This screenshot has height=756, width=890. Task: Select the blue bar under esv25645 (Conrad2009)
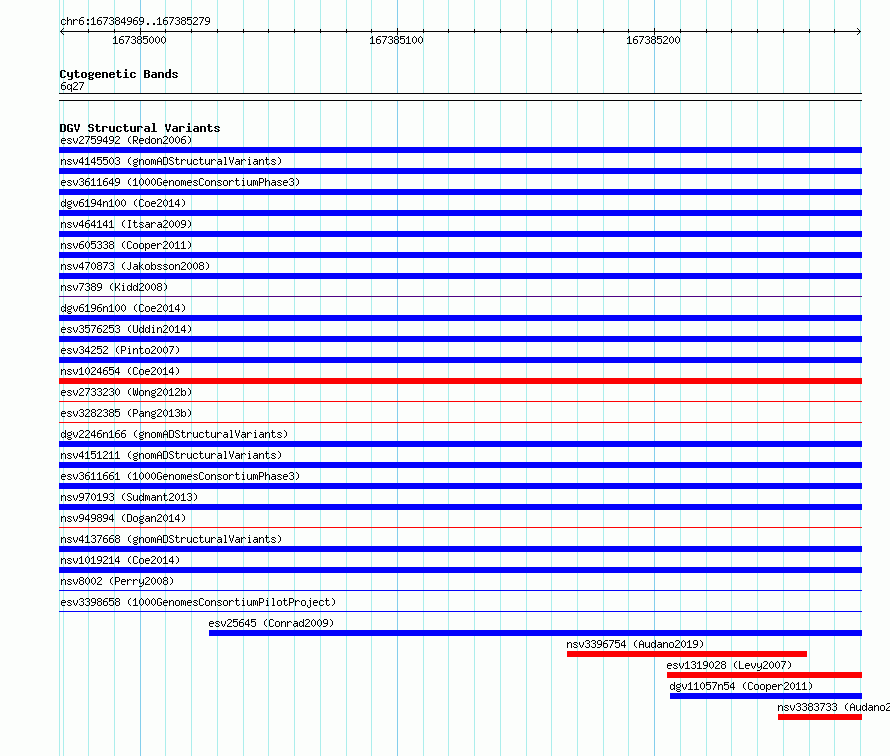click(x=535, y=633)
